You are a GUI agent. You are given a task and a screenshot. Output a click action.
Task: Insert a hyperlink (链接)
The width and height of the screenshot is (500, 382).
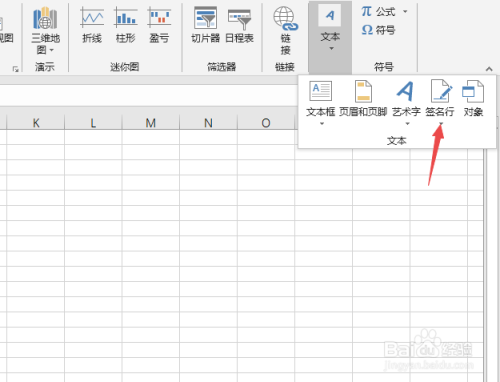[x=285, y=31]
